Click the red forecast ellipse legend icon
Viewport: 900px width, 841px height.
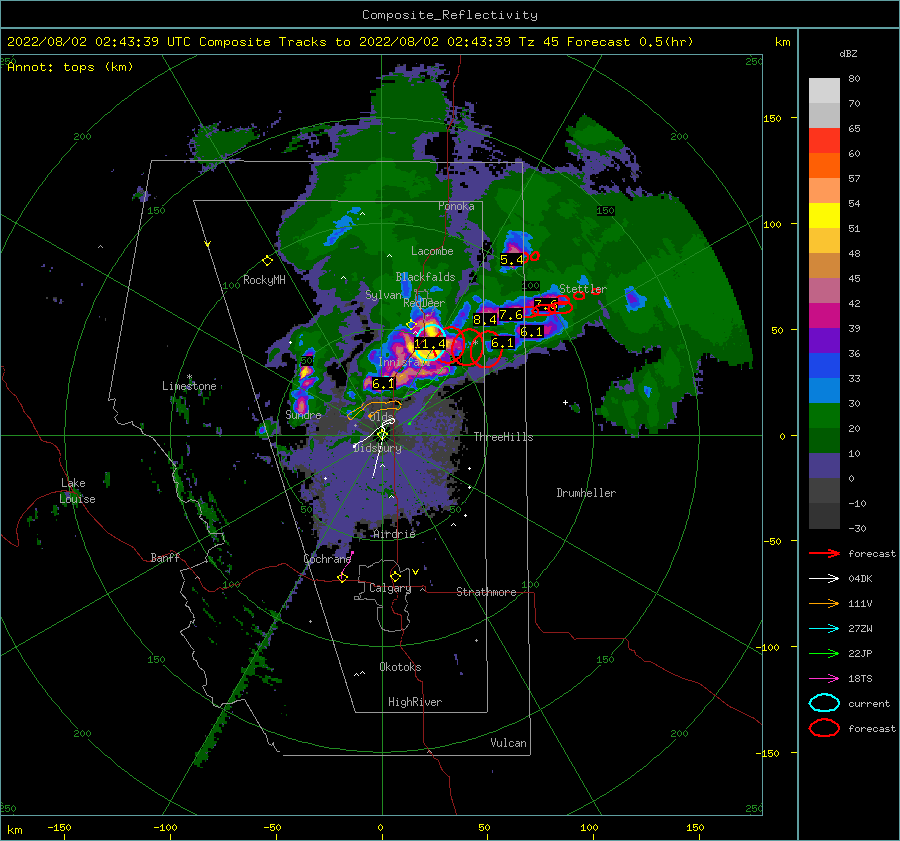tap(824, 728)
